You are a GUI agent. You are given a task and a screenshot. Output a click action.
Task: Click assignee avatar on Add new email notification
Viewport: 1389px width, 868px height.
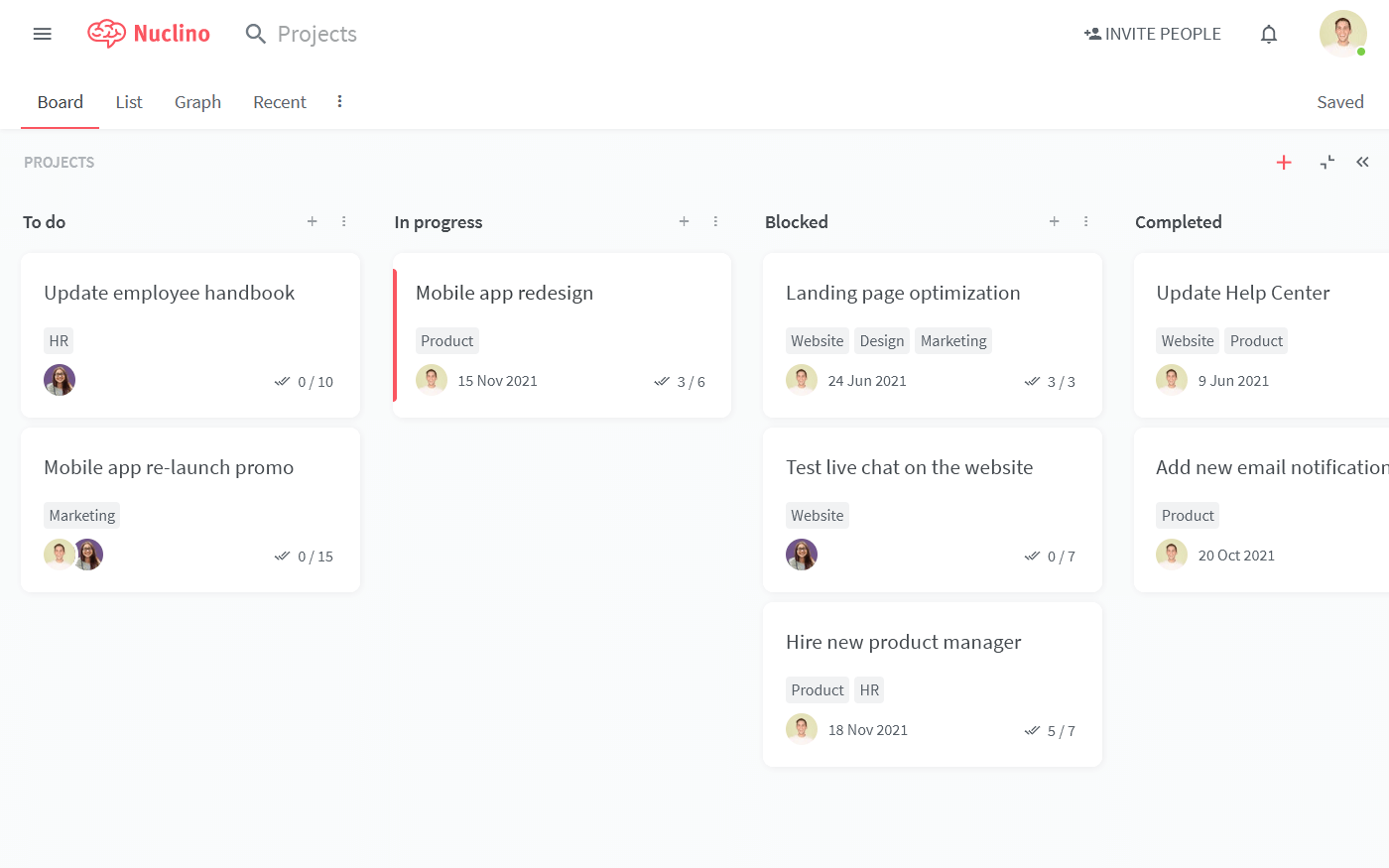(x=1172, y=555)
